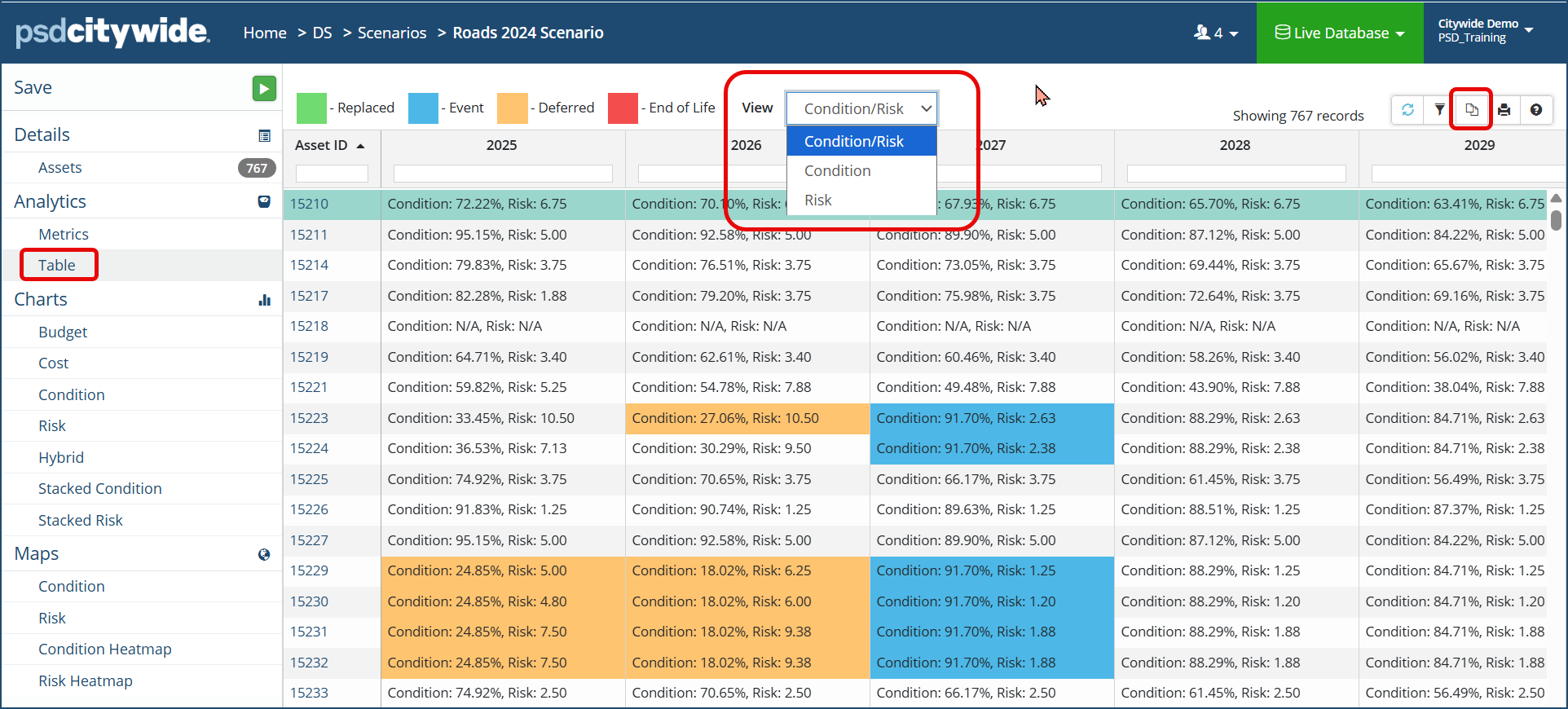Image resolution: width=1568 pixels, height=709 pixels.
Task: Open help via question mark icon
Action: 1535,110
